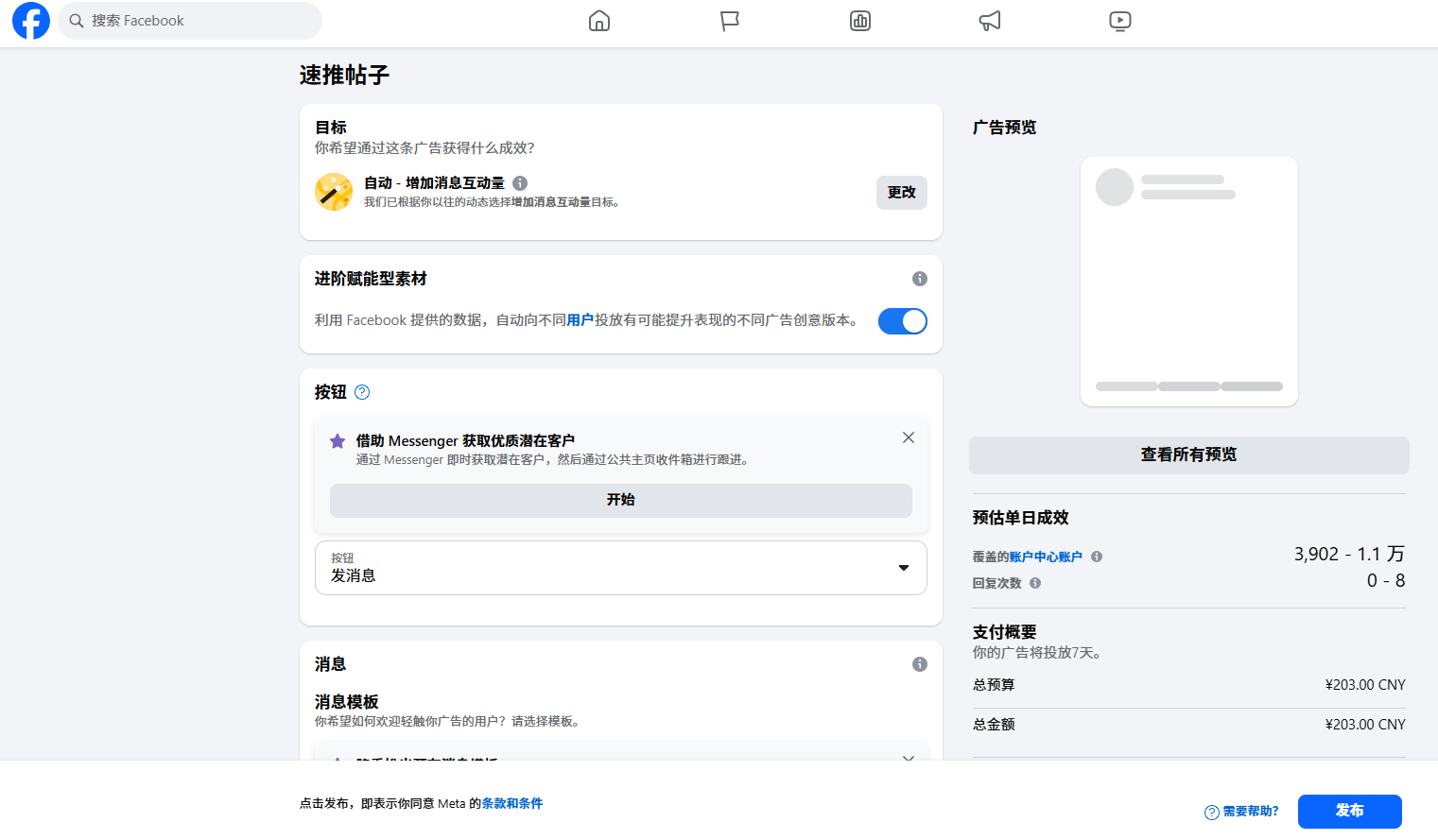Click the 速推帖子 page heading

click(x=345, y=76)
